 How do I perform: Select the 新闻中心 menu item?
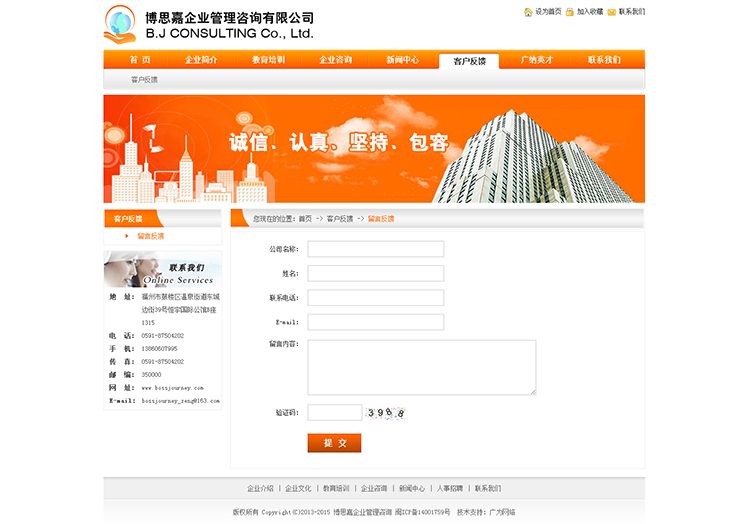coord(402,60)
